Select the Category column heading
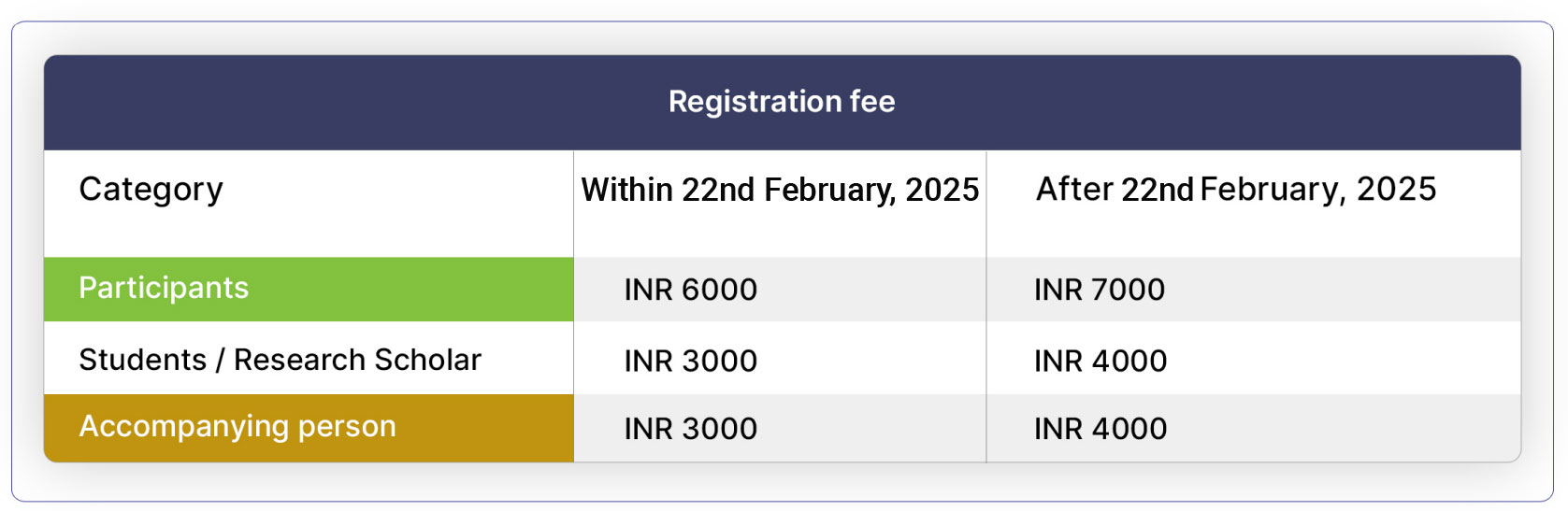This screenshot has height=511, width=1568. (x=151, y=190)
